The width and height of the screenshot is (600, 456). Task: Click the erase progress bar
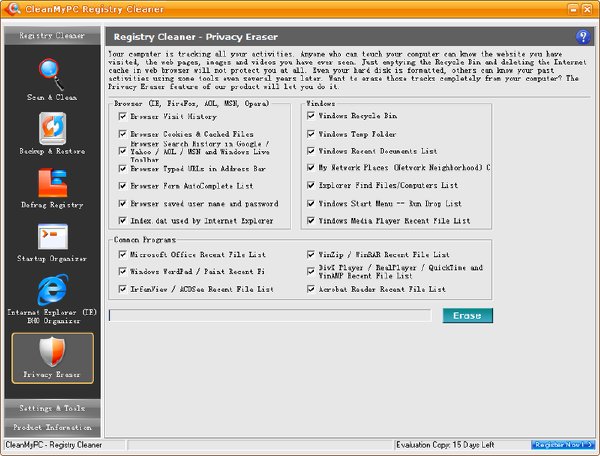[x=270, y=316]
